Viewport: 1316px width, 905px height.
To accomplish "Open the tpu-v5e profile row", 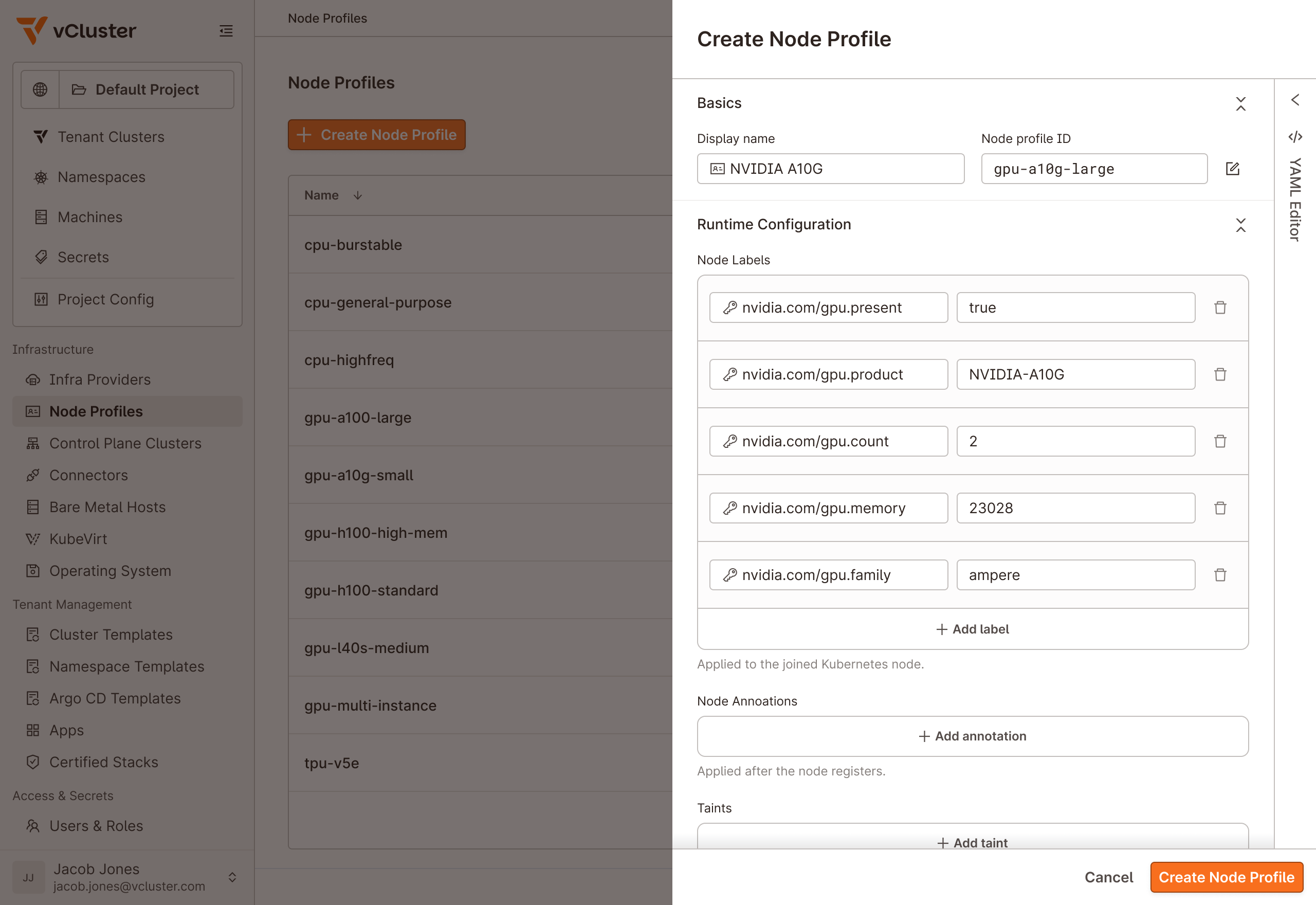I will pyautogui.click(x=480, y=763).
